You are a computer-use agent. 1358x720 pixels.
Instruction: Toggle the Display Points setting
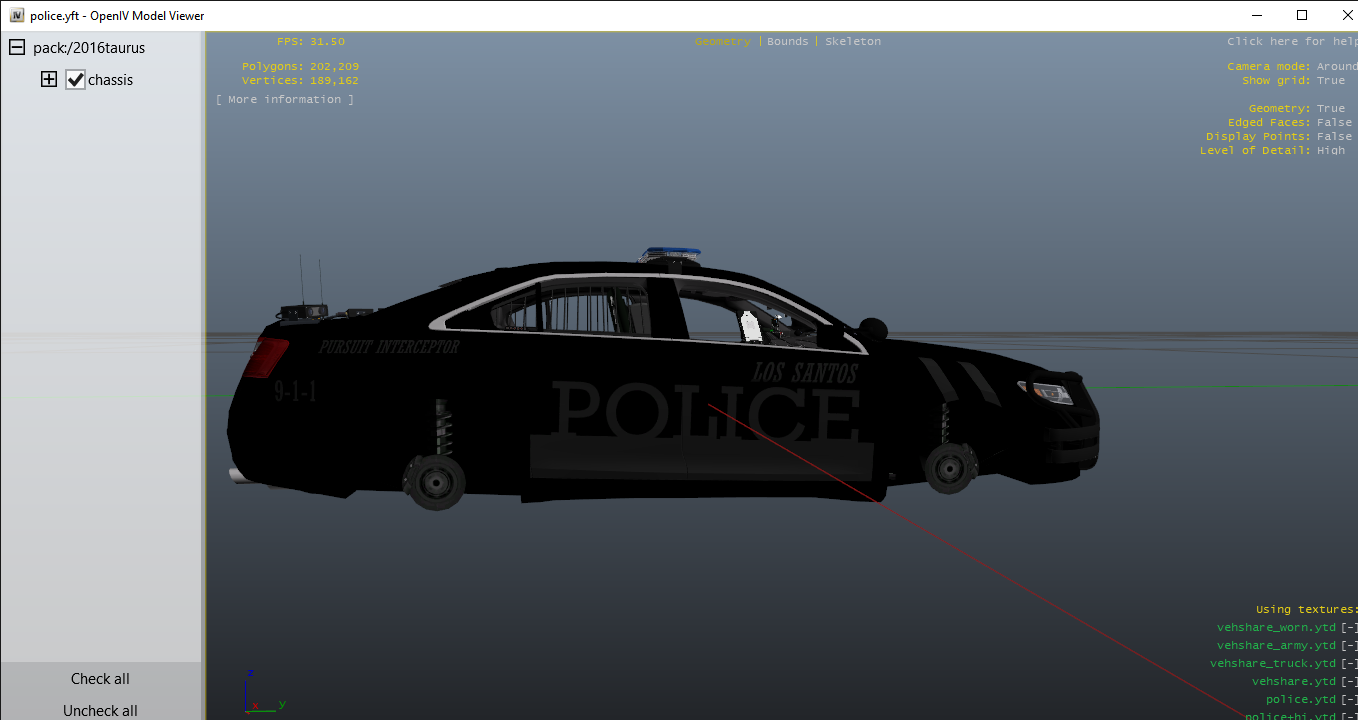pyautogui.click(x=1333, y=137)
